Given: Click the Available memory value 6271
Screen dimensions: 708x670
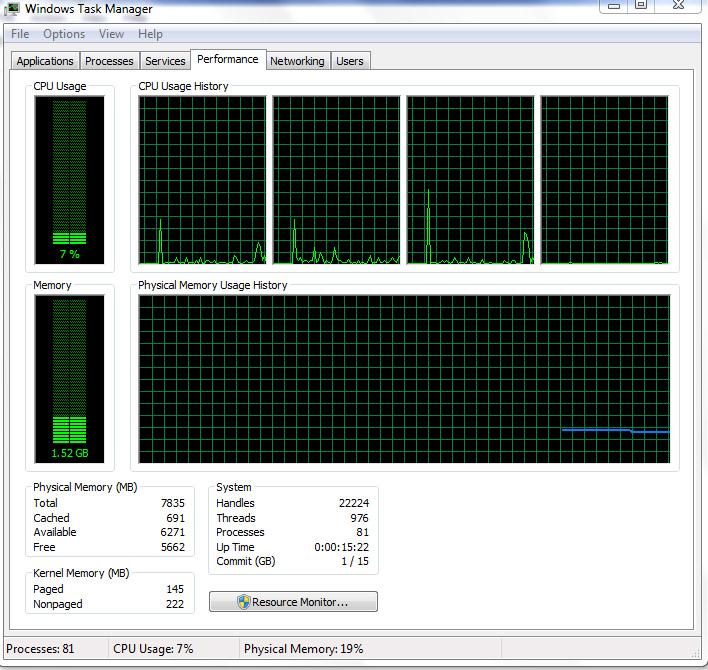Looking at the screenshot, I should click(x=172, y=532).
